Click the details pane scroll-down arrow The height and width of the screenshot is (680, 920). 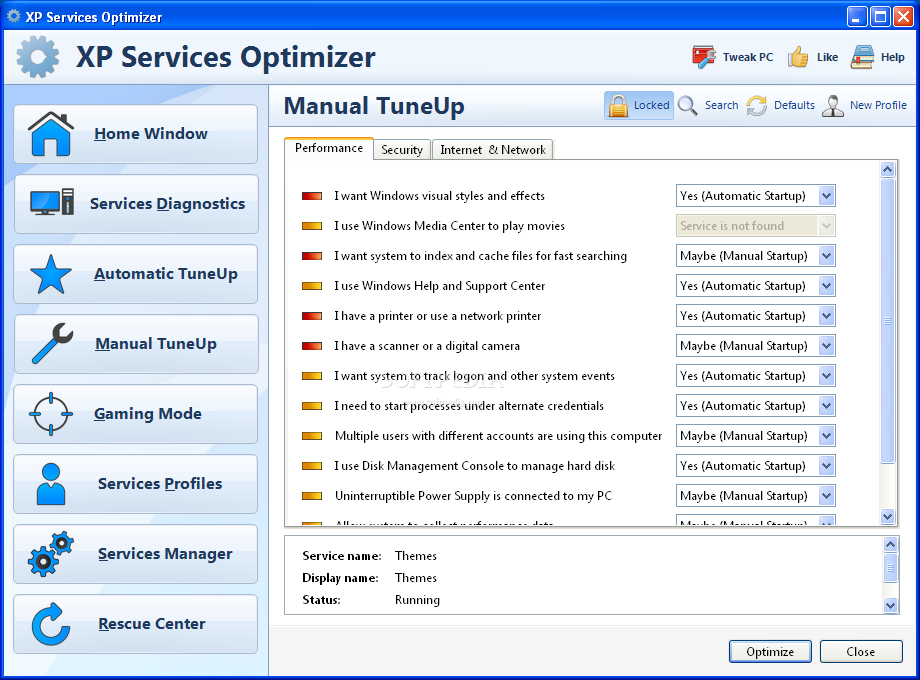891,605
